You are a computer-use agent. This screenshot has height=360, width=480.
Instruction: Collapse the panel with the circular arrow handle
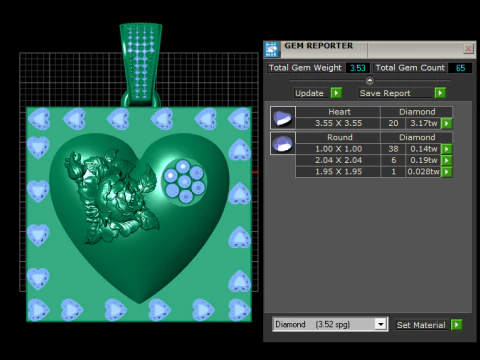point(369,80)
